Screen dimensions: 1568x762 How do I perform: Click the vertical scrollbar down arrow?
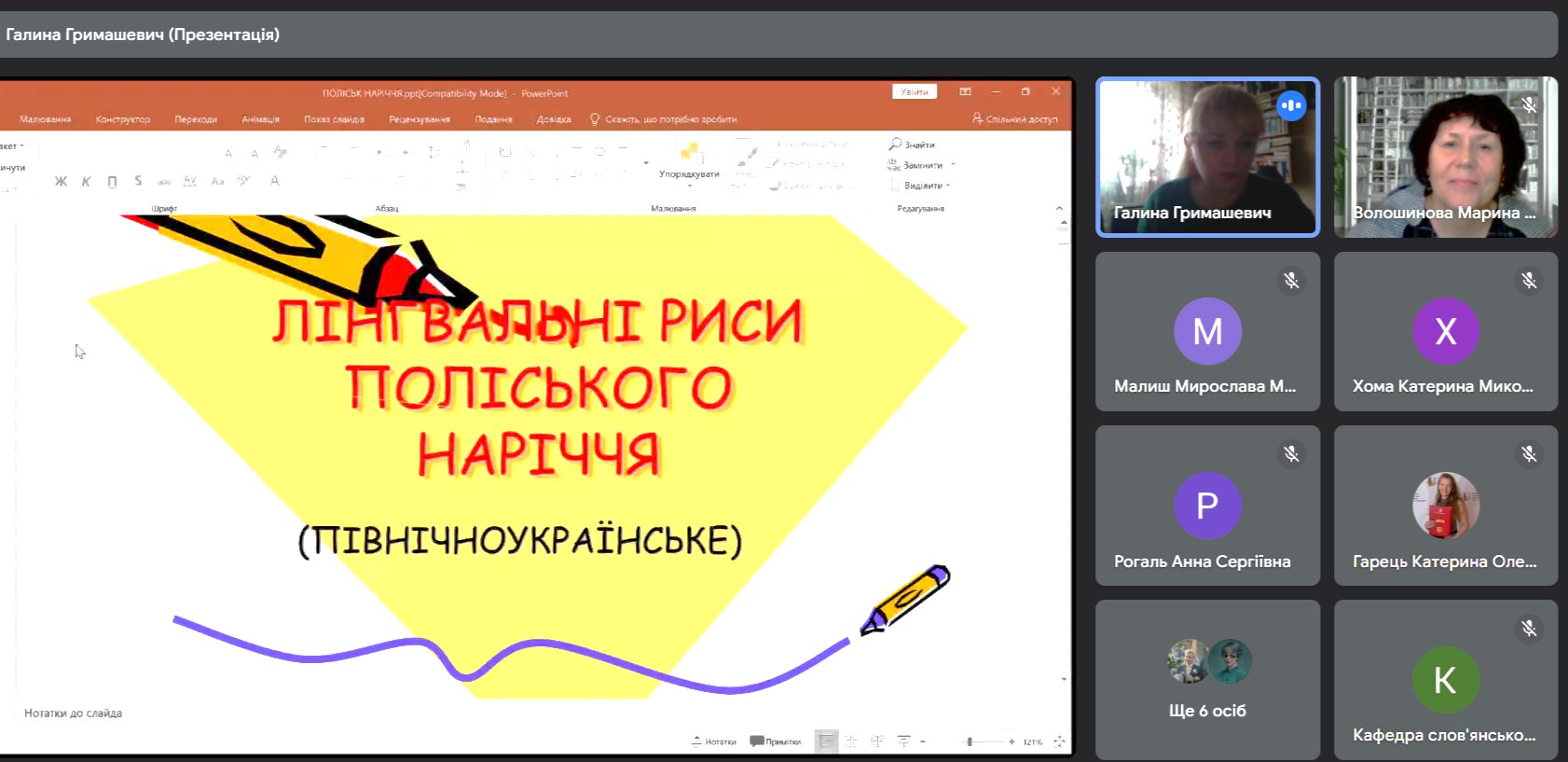click(x=1063, y=679)
